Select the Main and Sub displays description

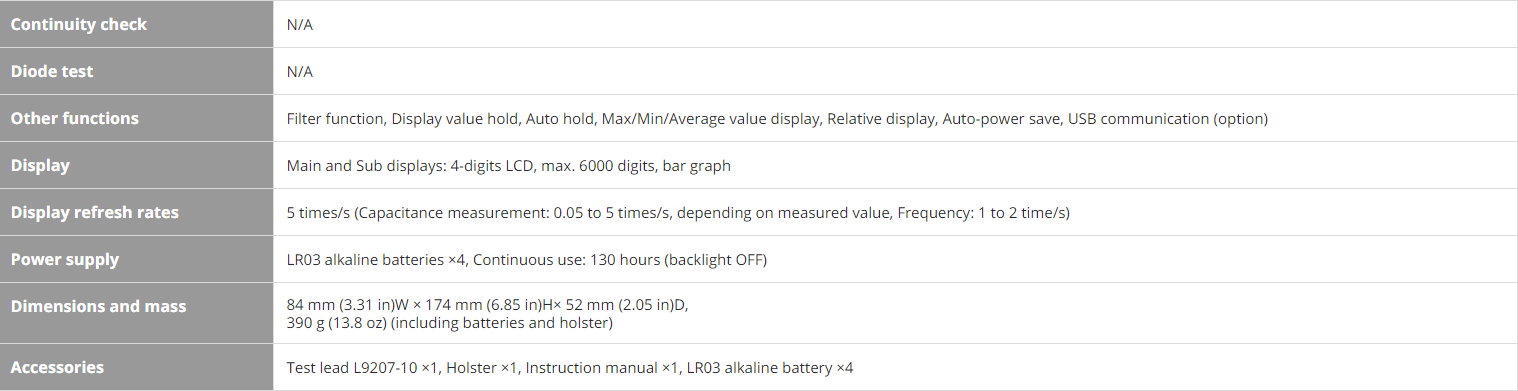pos(509,165)
